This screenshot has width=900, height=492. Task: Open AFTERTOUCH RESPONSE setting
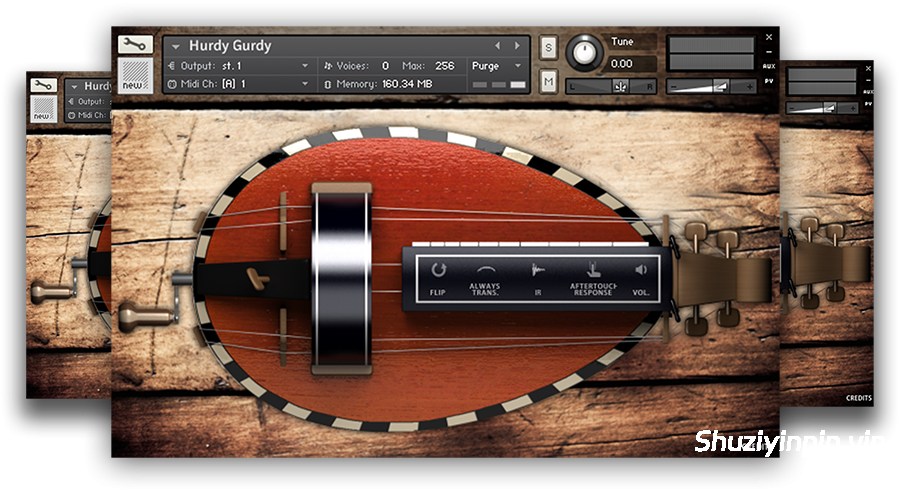(593, 280)
